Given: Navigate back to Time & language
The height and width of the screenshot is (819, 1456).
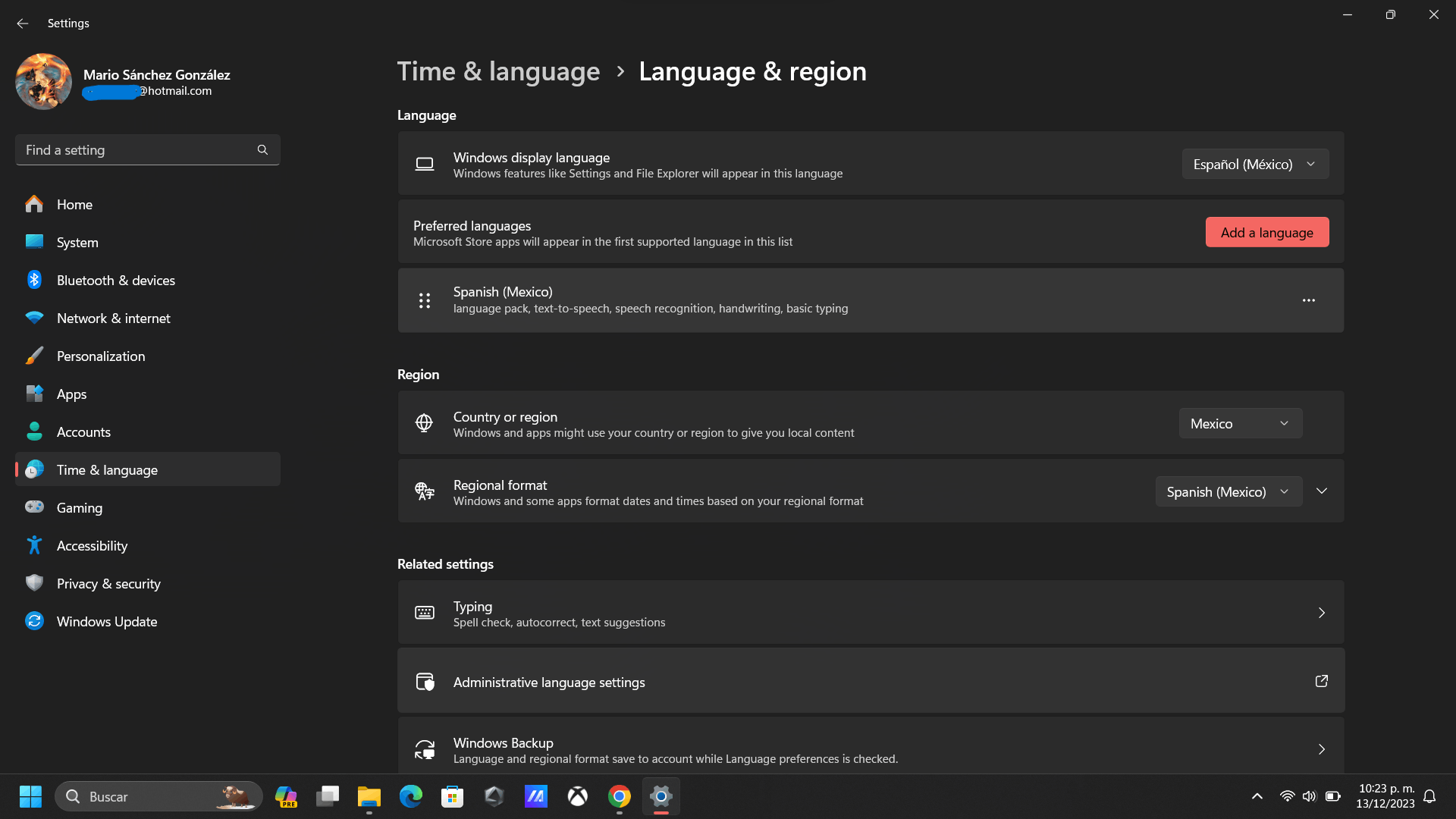Looking at the screenshot, I should [498, 70].
